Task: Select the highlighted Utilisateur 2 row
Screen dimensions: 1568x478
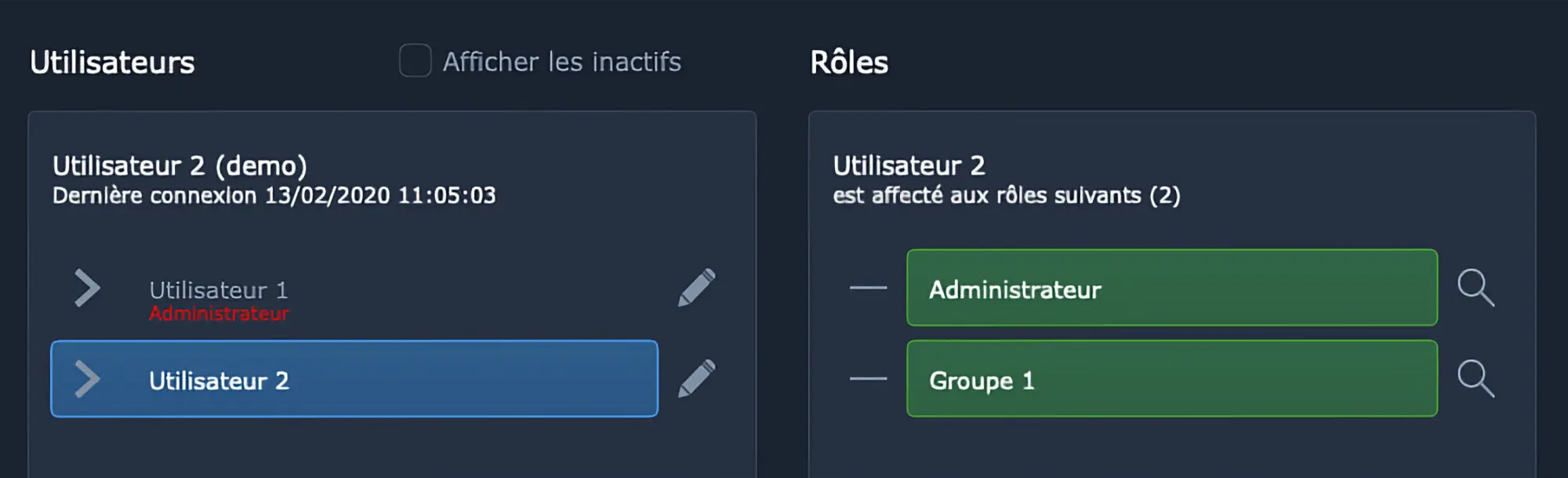Action: click(x=354, y=379)
